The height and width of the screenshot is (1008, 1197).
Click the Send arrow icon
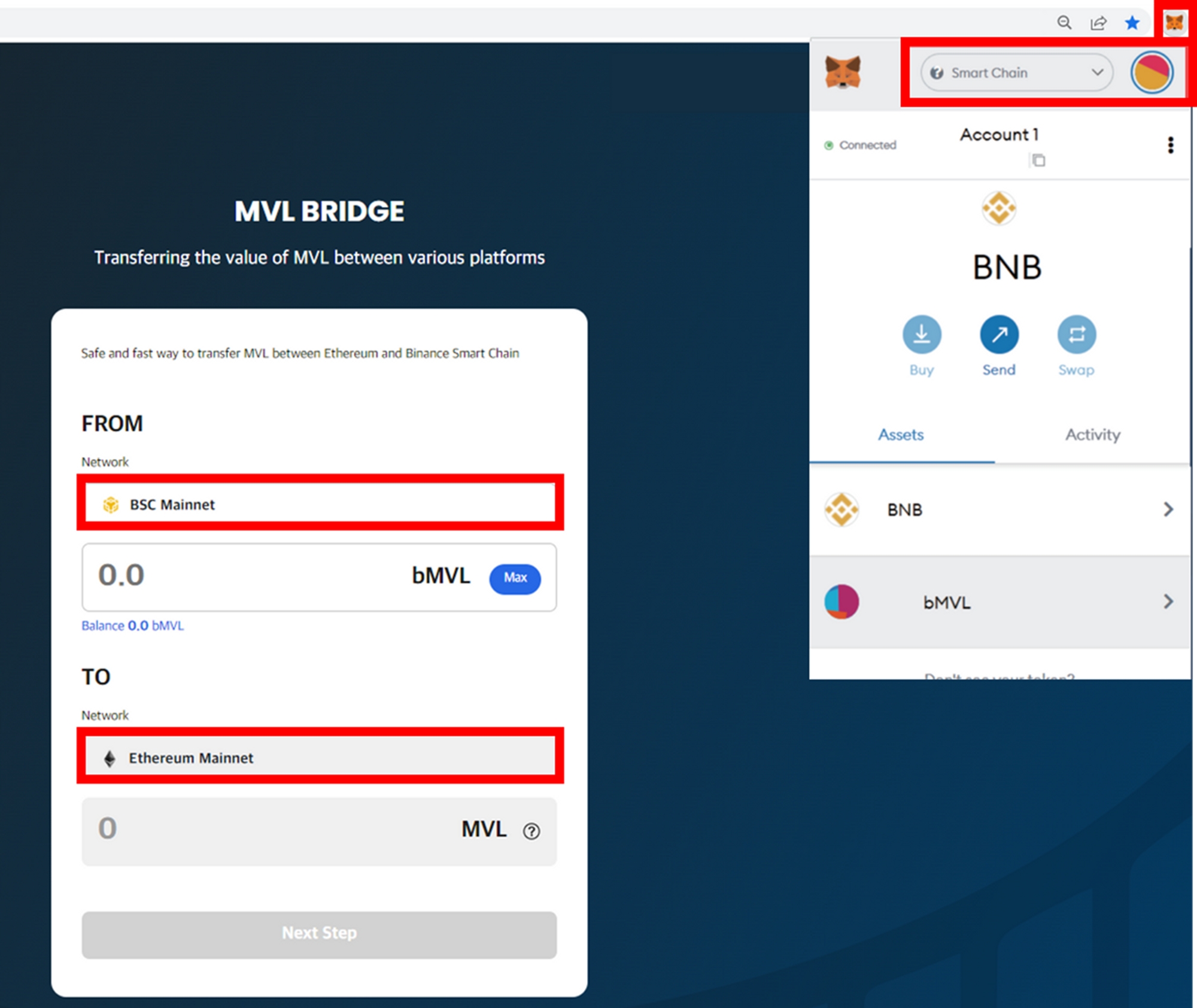[999, 334]
